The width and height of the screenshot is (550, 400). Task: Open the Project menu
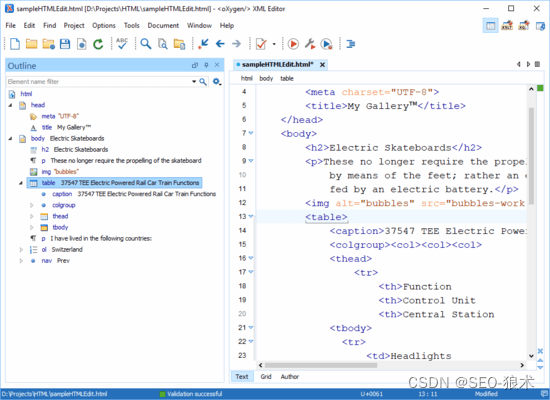[x=74, y=26]
